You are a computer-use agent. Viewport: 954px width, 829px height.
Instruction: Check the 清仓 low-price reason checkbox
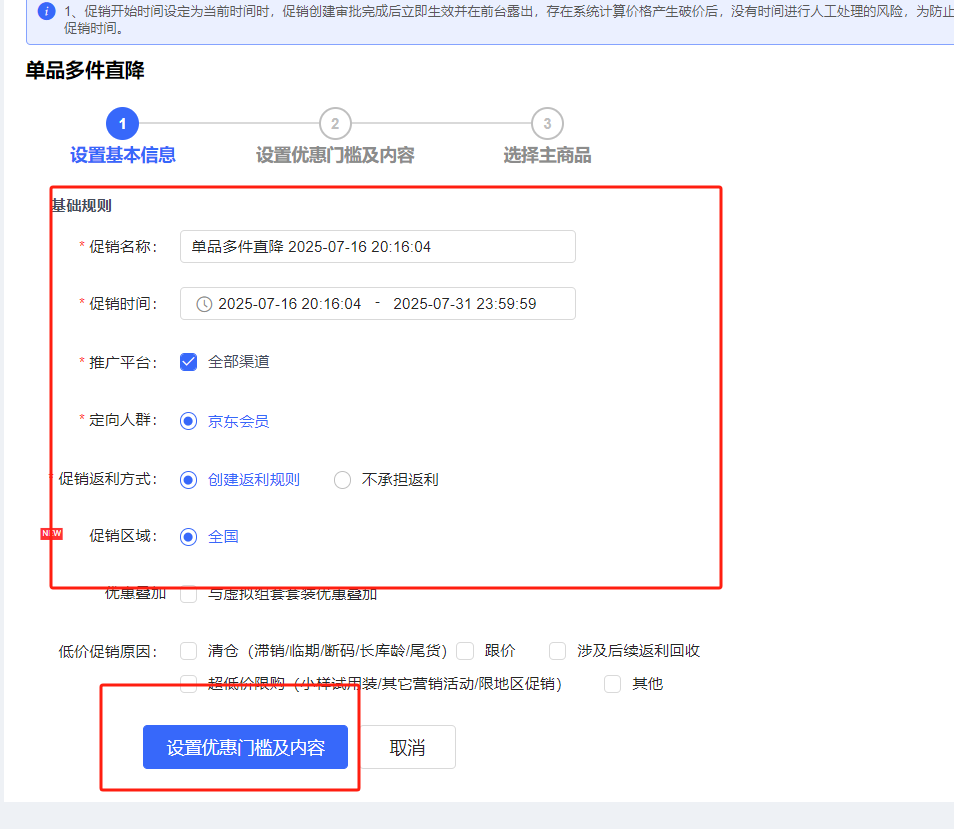click(x=188, y=651)
